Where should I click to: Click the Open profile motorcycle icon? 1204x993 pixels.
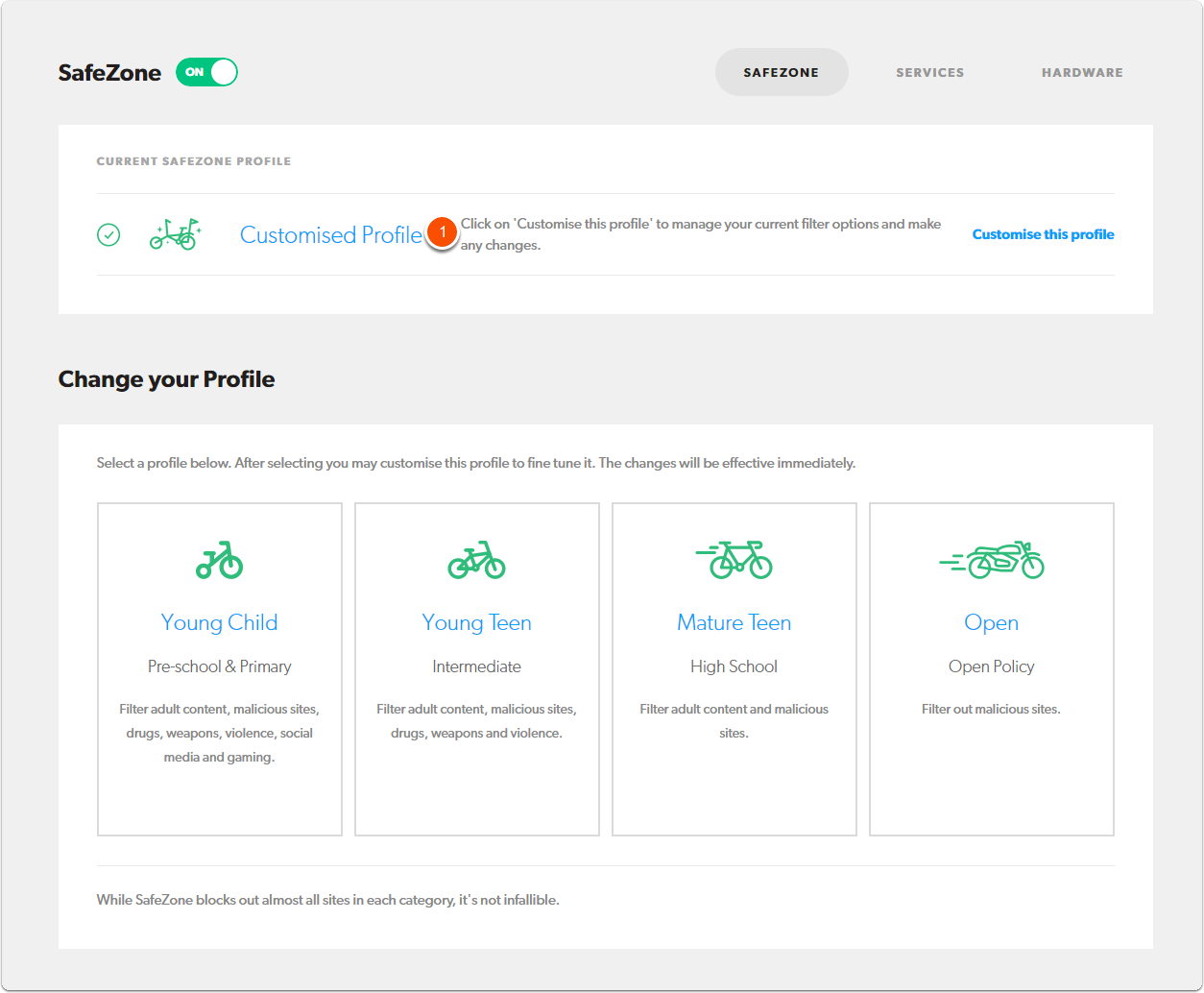click(x=991, y=560)
